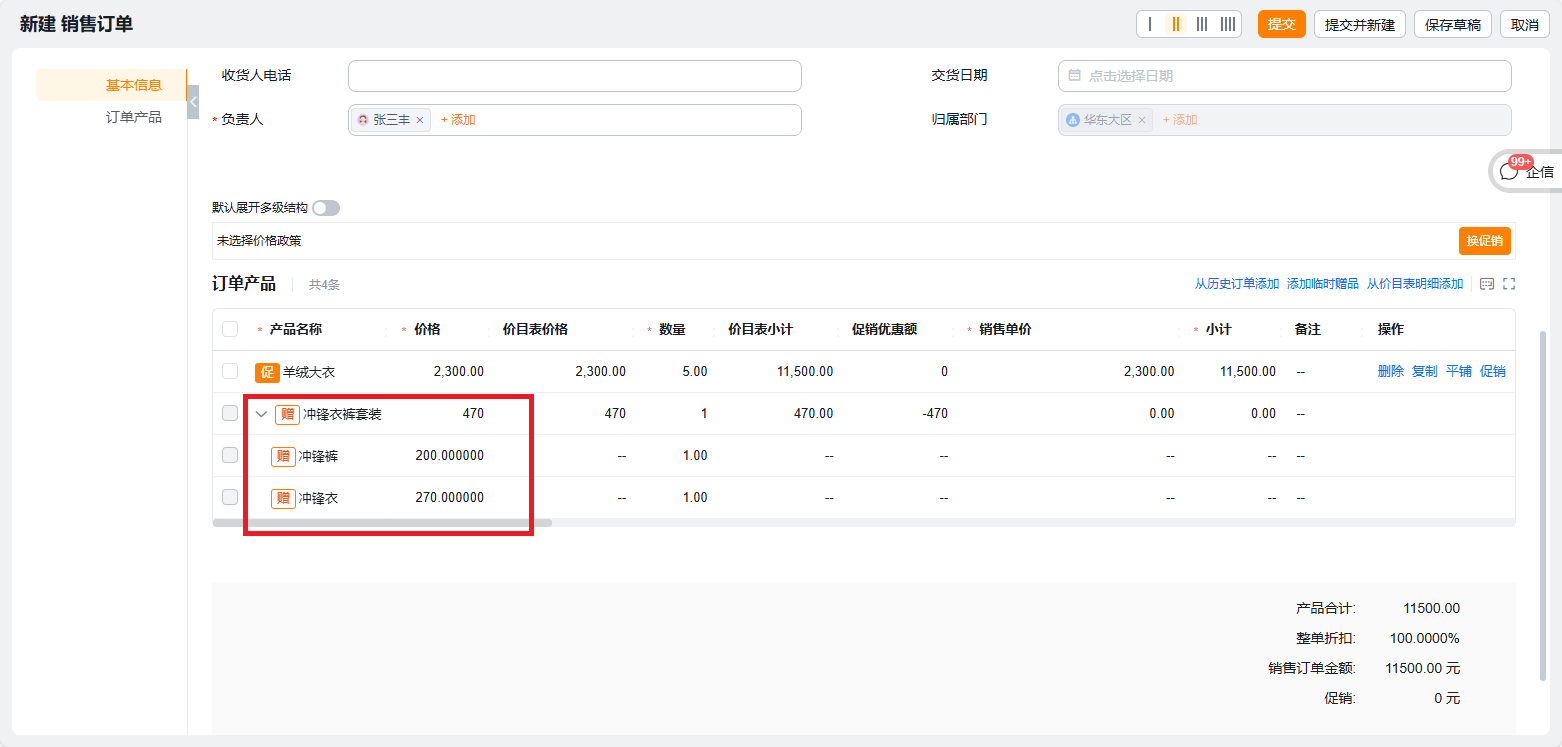
Task: Click 从历史订单添加 link
Action: tap(1237, 284)
